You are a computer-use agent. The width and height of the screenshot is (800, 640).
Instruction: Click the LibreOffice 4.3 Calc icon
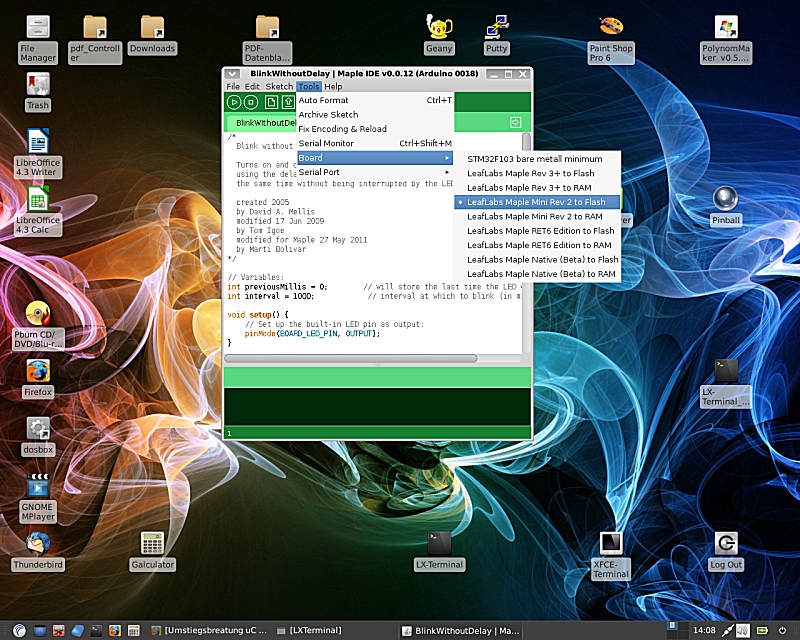point(38,210)
